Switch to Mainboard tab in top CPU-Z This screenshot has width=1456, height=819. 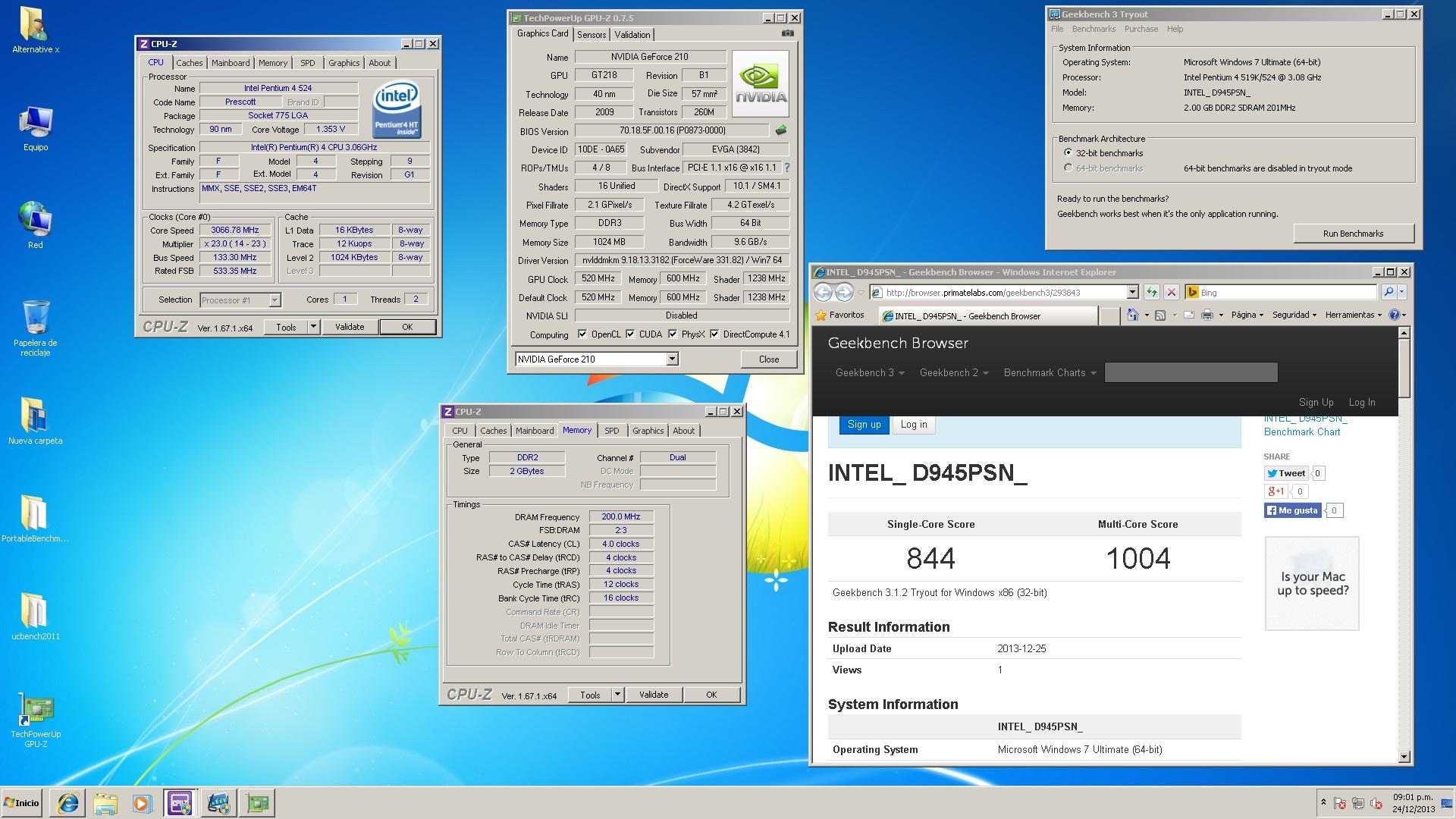pyautogui.click(x=231, y=63)
